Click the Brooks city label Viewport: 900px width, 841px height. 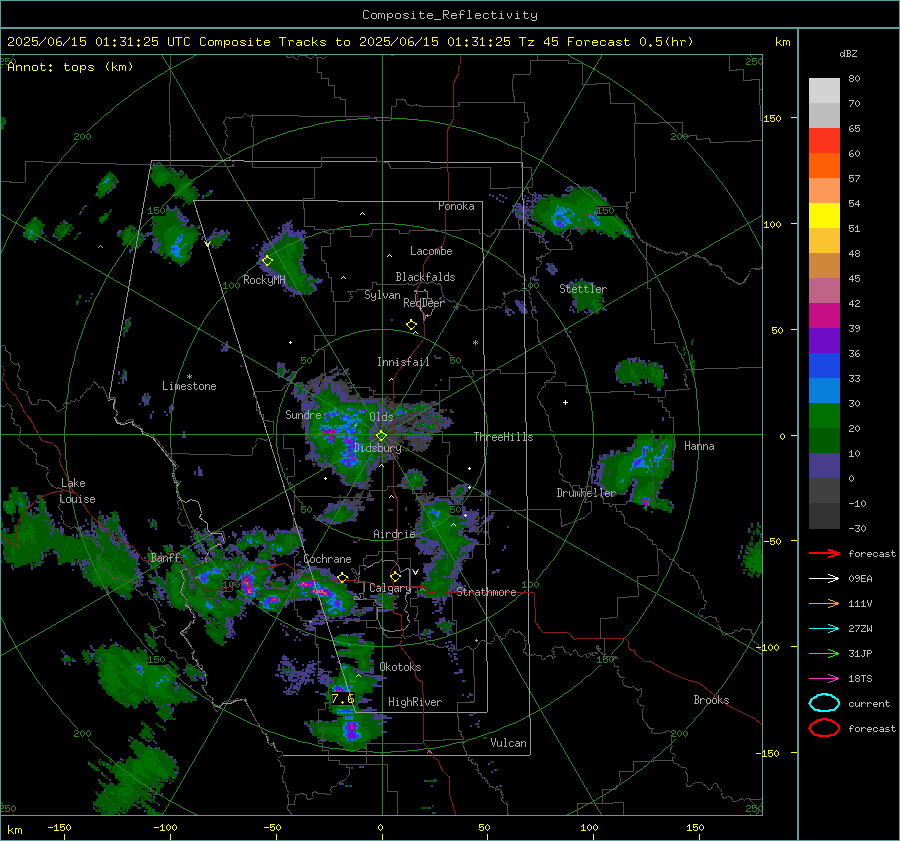tap(711, 700)
